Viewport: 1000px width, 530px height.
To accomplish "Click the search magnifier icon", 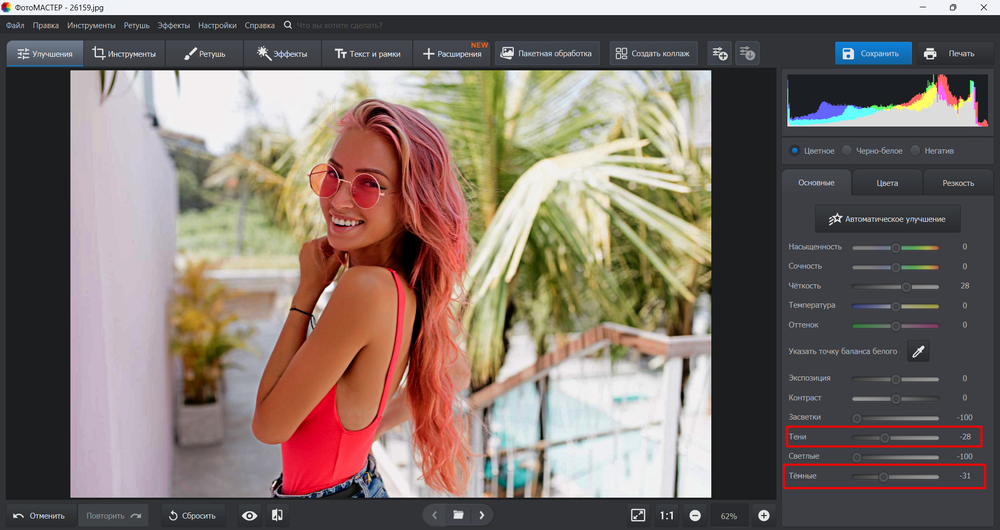I will tap(288, 26).
